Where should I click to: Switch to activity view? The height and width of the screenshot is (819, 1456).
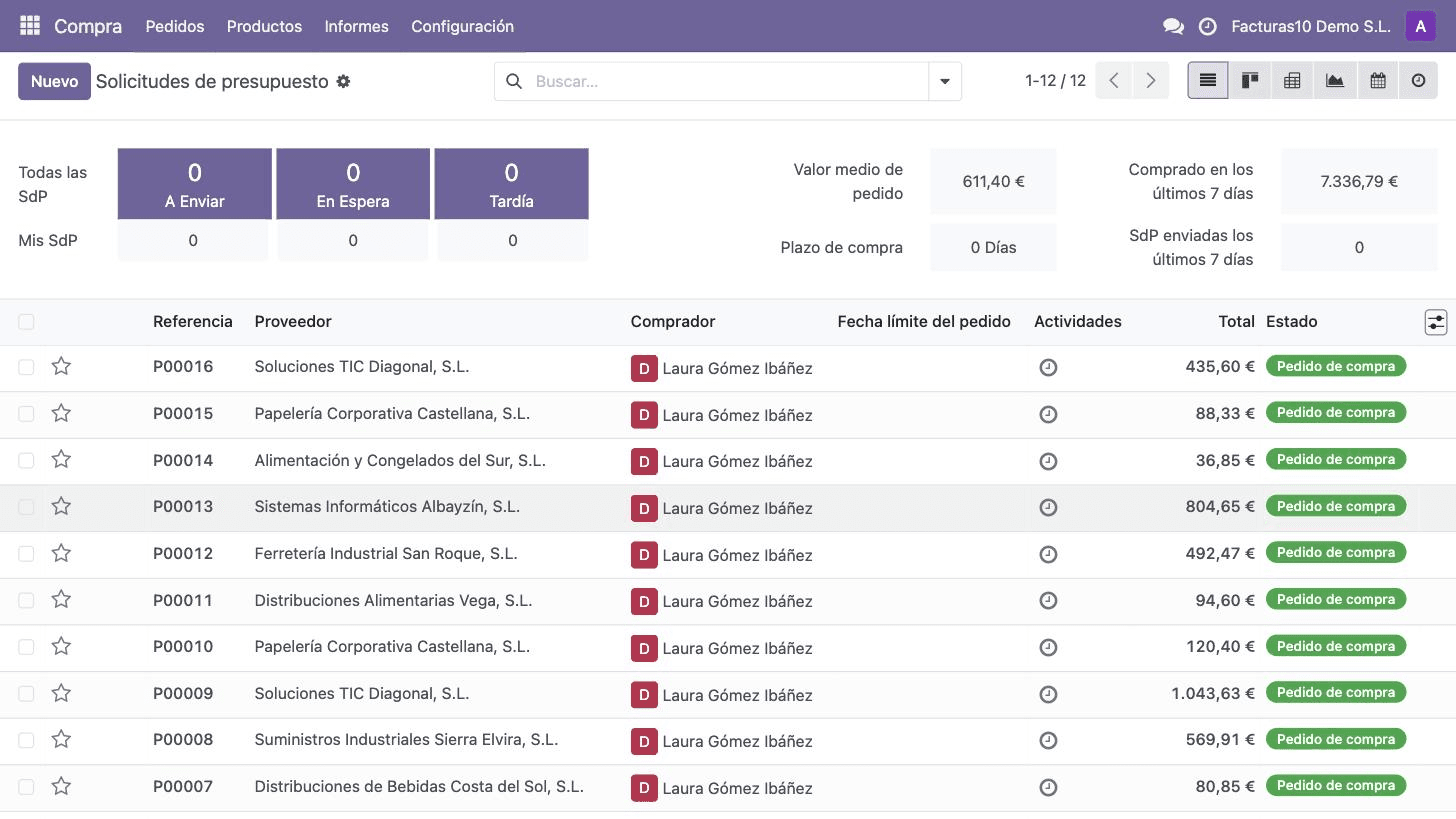click(x=1418, y=81)
